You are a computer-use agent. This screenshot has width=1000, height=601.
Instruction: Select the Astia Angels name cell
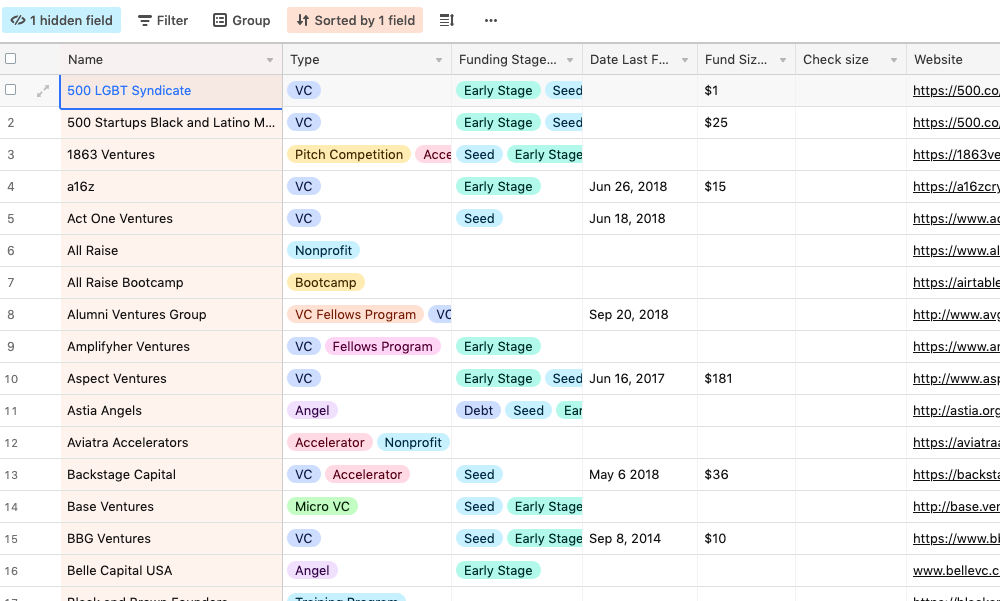pyautogui.click(x=171, y=410)
